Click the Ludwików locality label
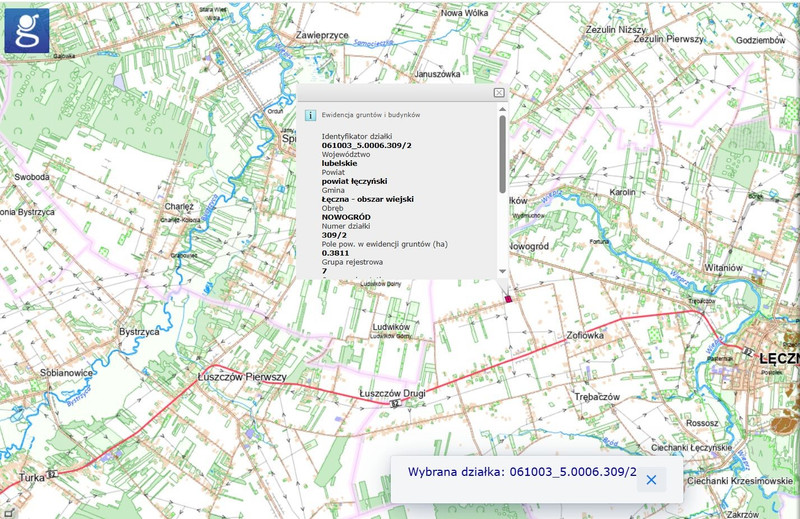This screenshot has width=800, height=519. coord(392,327)
